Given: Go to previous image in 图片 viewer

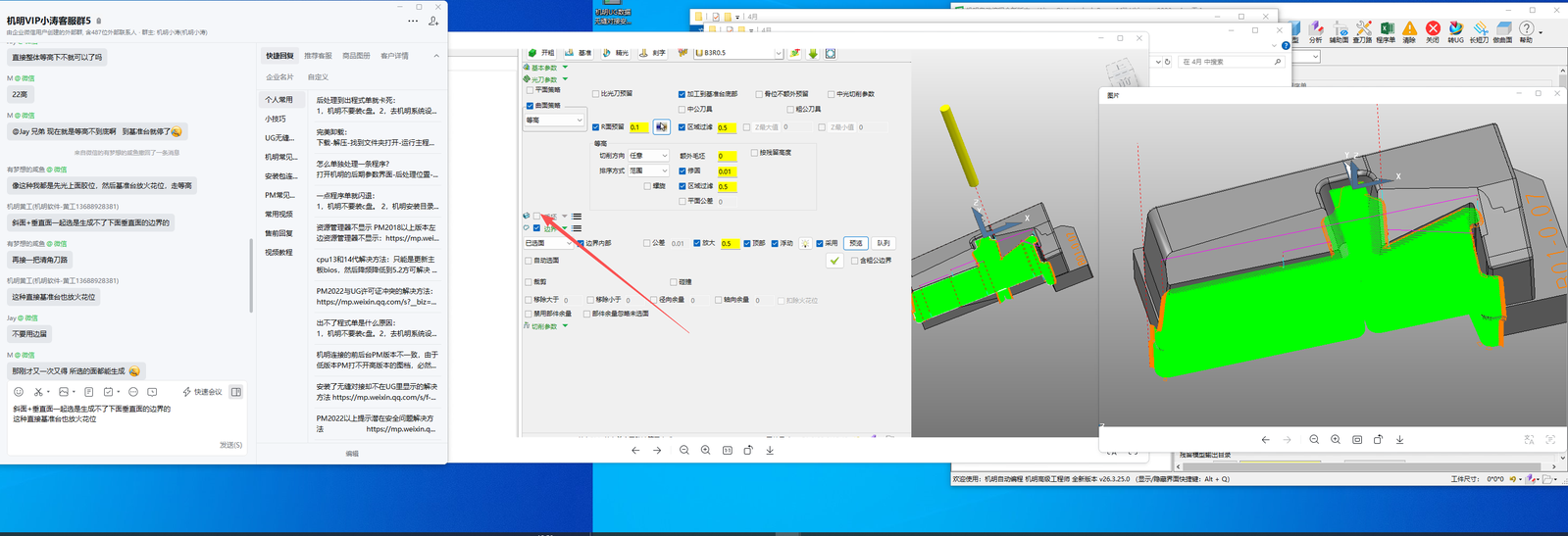Looking at the screenshot, I should (x=1265, y=440).
